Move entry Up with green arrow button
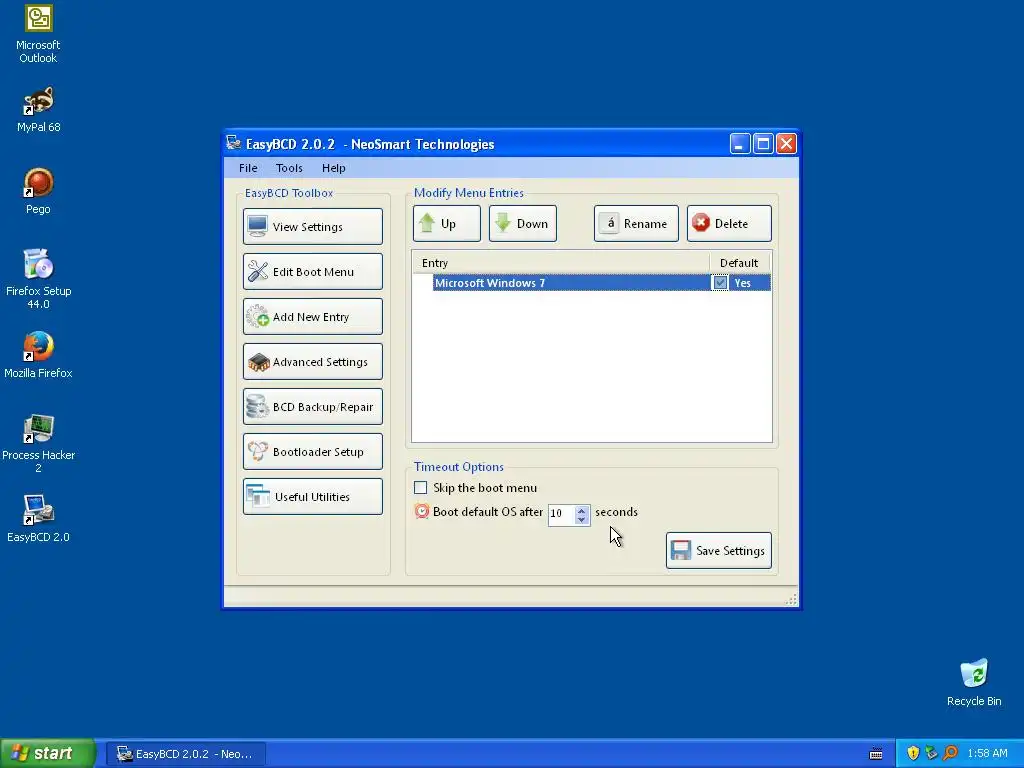 click(447, 223)
